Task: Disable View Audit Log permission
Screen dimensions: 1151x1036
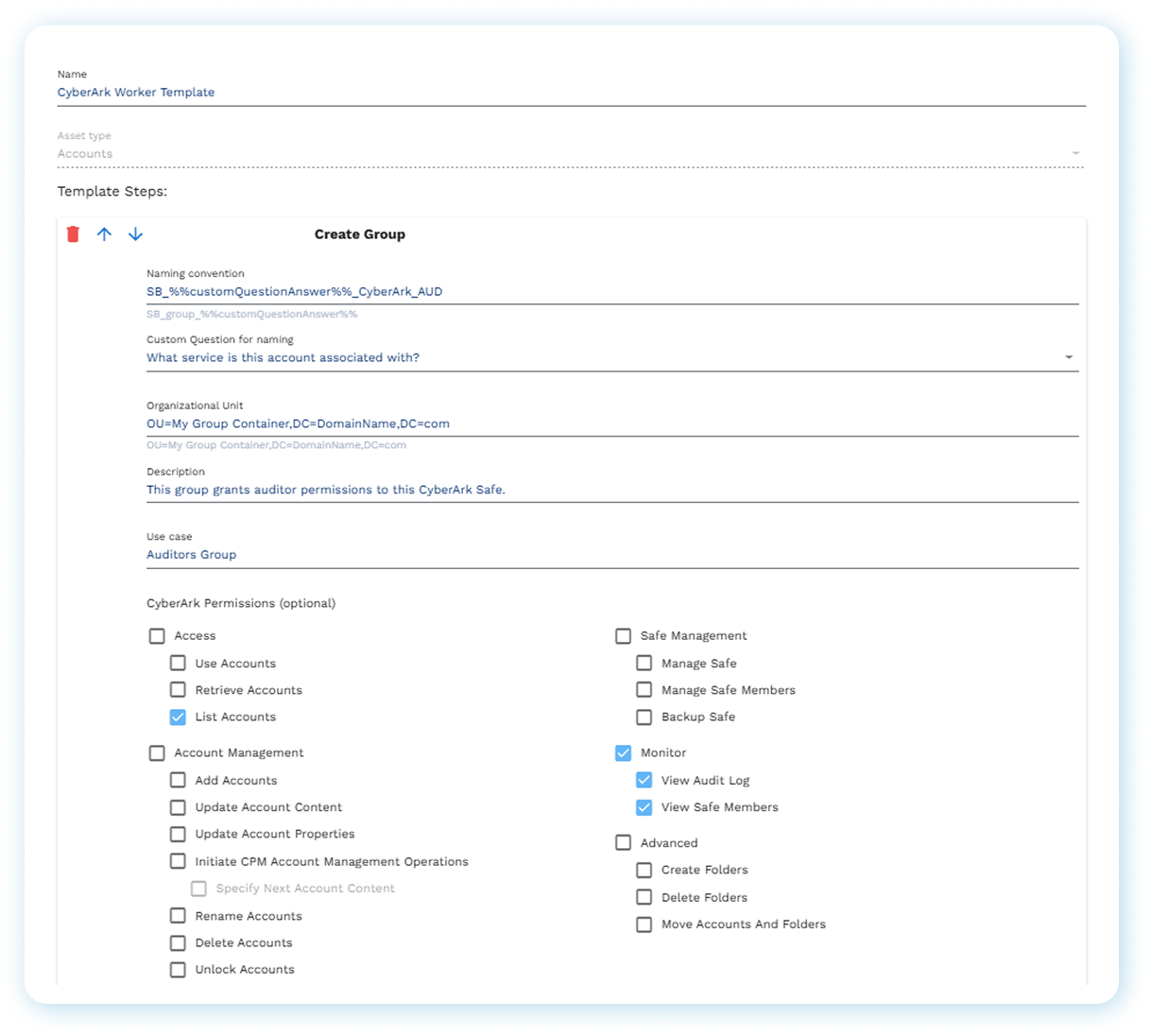Action: coord(644,781)
